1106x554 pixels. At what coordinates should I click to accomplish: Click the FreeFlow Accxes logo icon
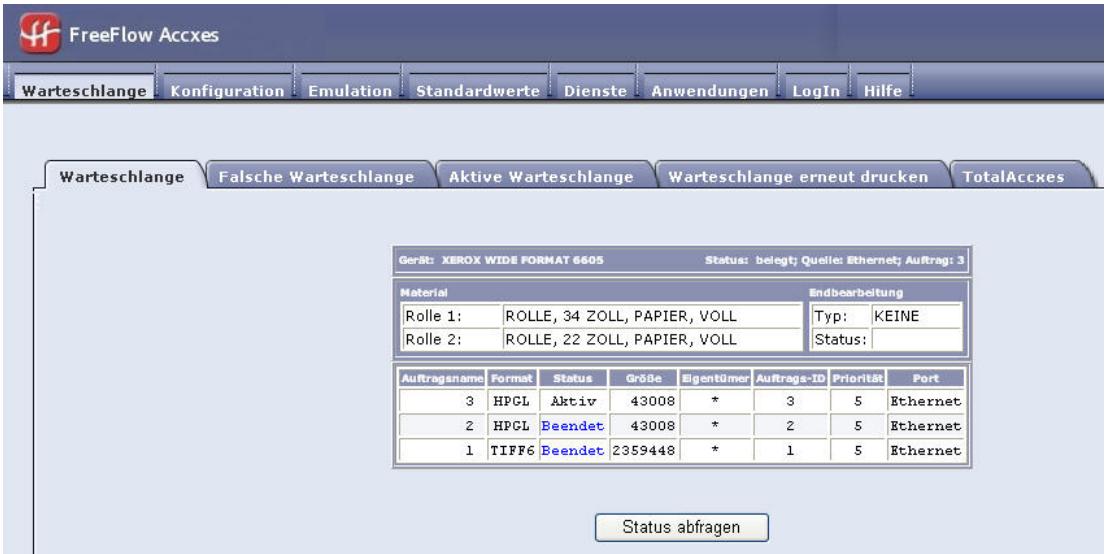(x=40, y=33)
